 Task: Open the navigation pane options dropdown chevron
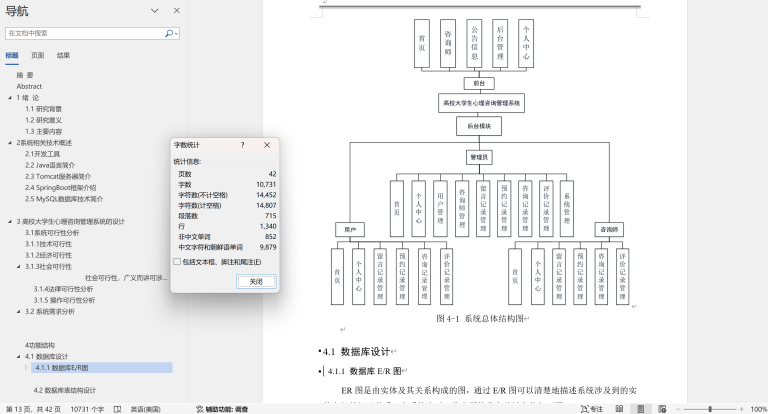pyautogui.click(x=156, y=10)
